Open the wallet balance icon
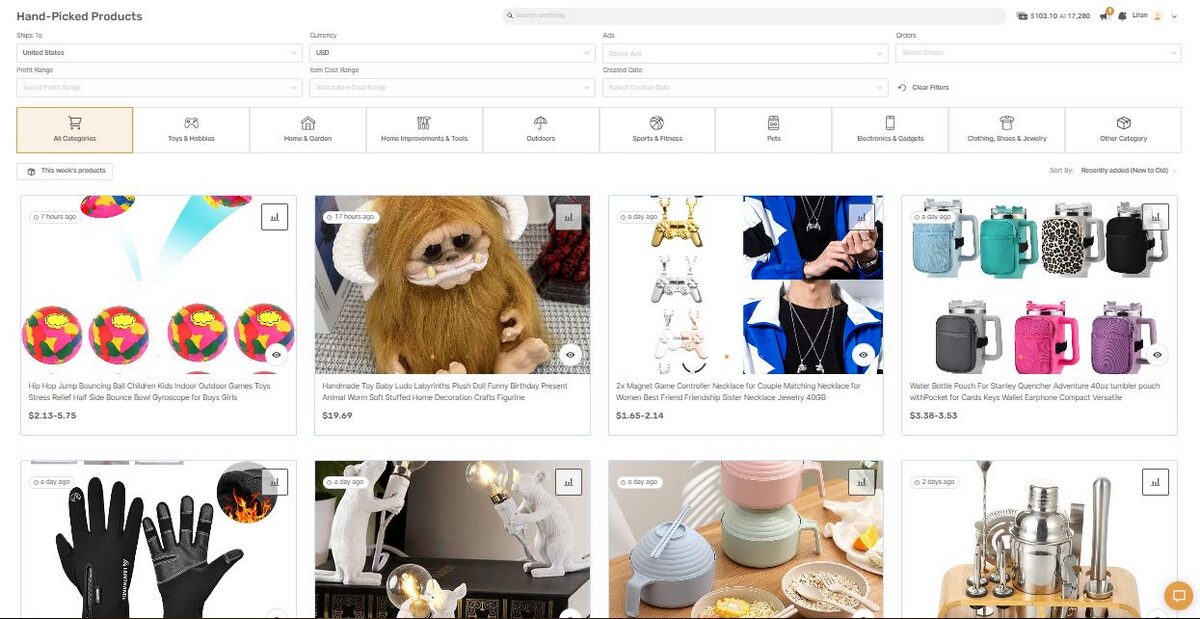Image resolution: width=1200 pixels, height=619 pixels. click(1022, 16)
